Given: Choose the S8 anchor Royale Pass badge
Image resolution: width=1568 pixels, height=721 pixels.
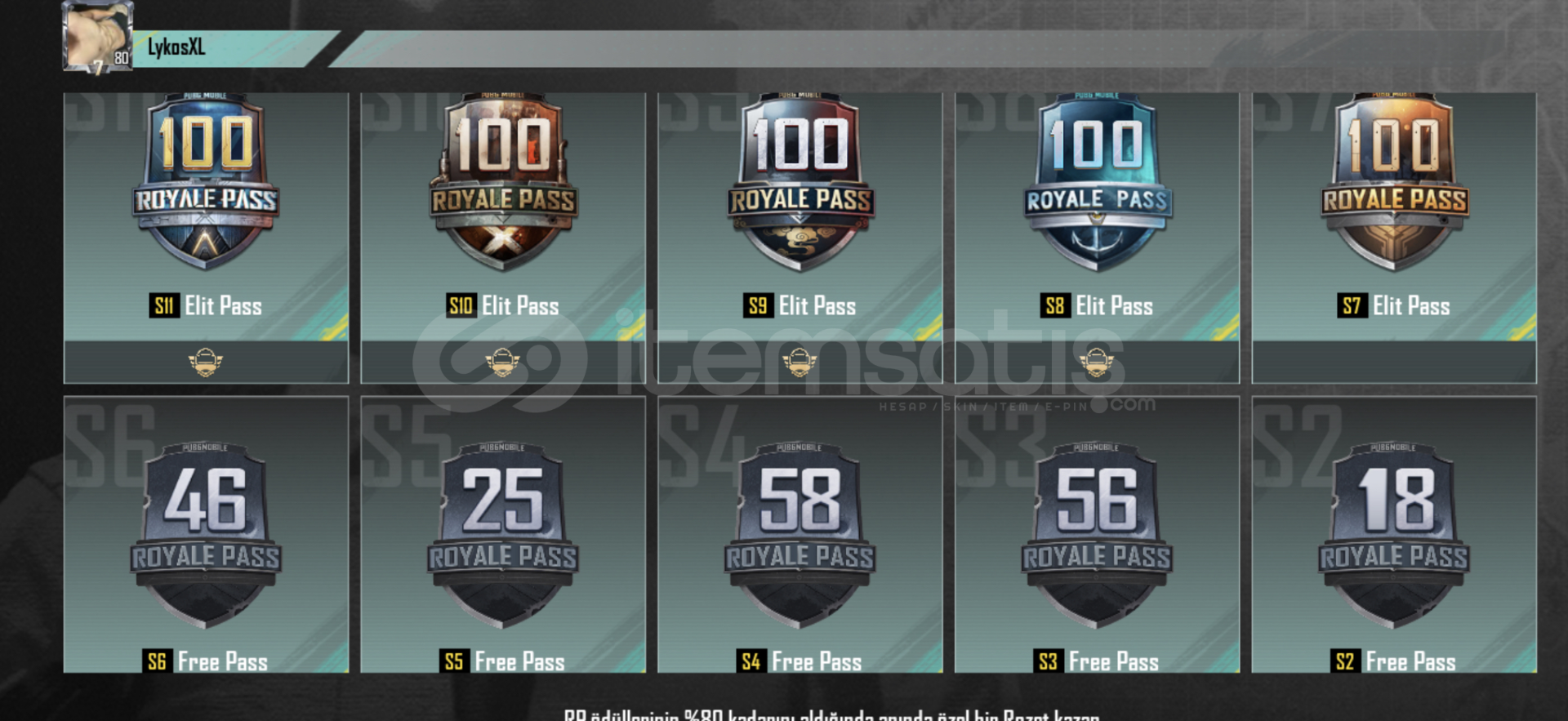Looking at the screenshot, I should 1098,182.
